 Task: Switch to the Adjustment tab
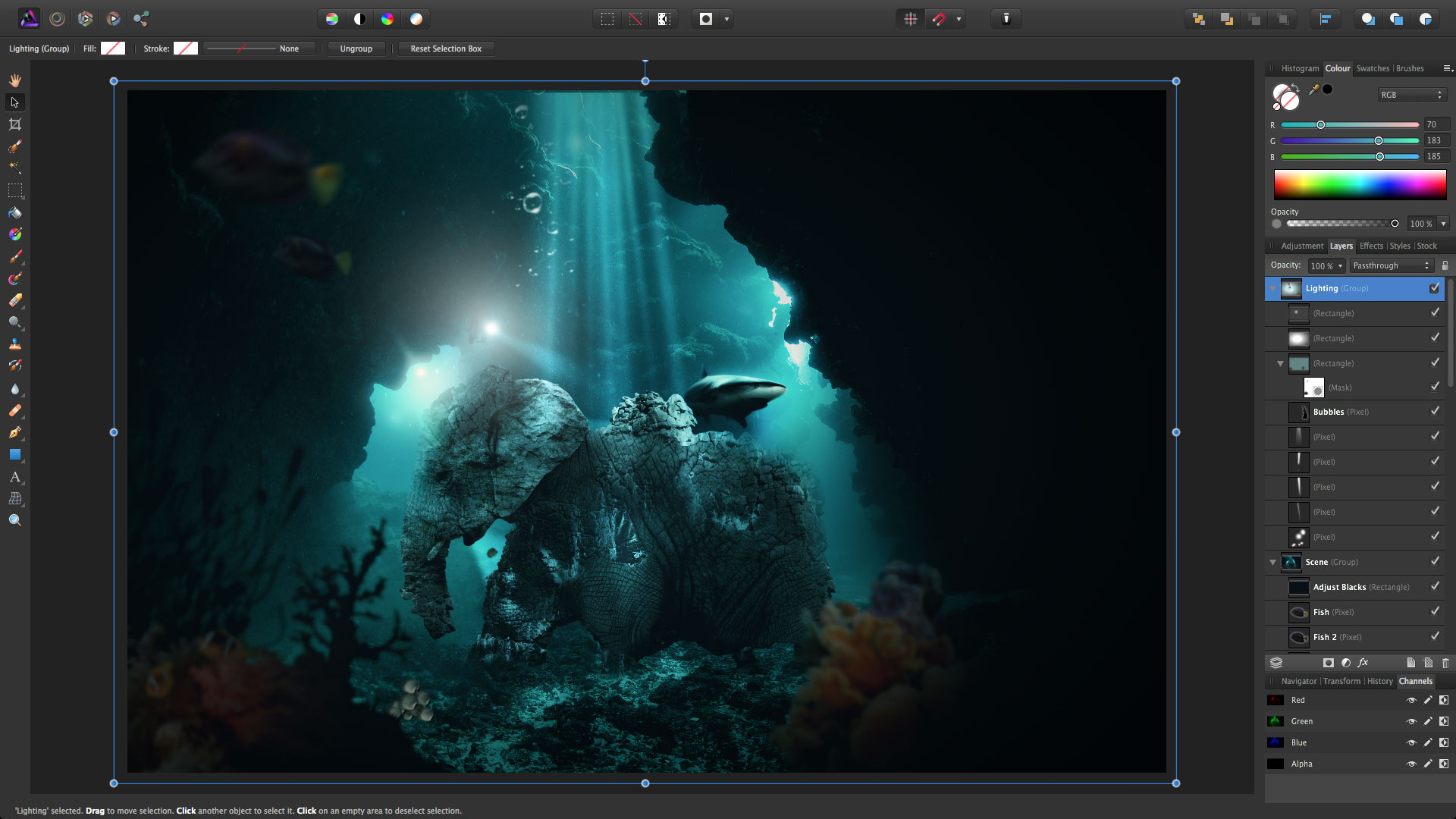1302,246
